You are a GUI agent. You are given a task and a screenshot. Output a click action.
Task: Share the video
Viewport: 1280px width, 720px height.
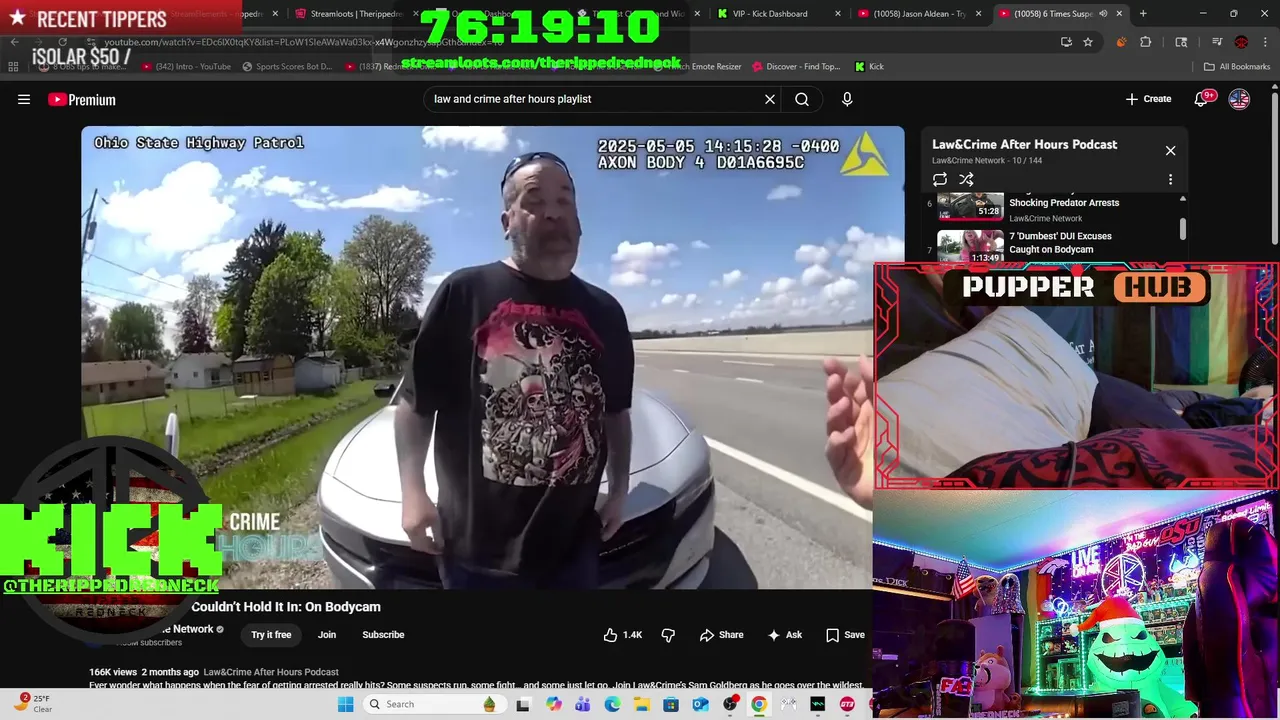721,635
